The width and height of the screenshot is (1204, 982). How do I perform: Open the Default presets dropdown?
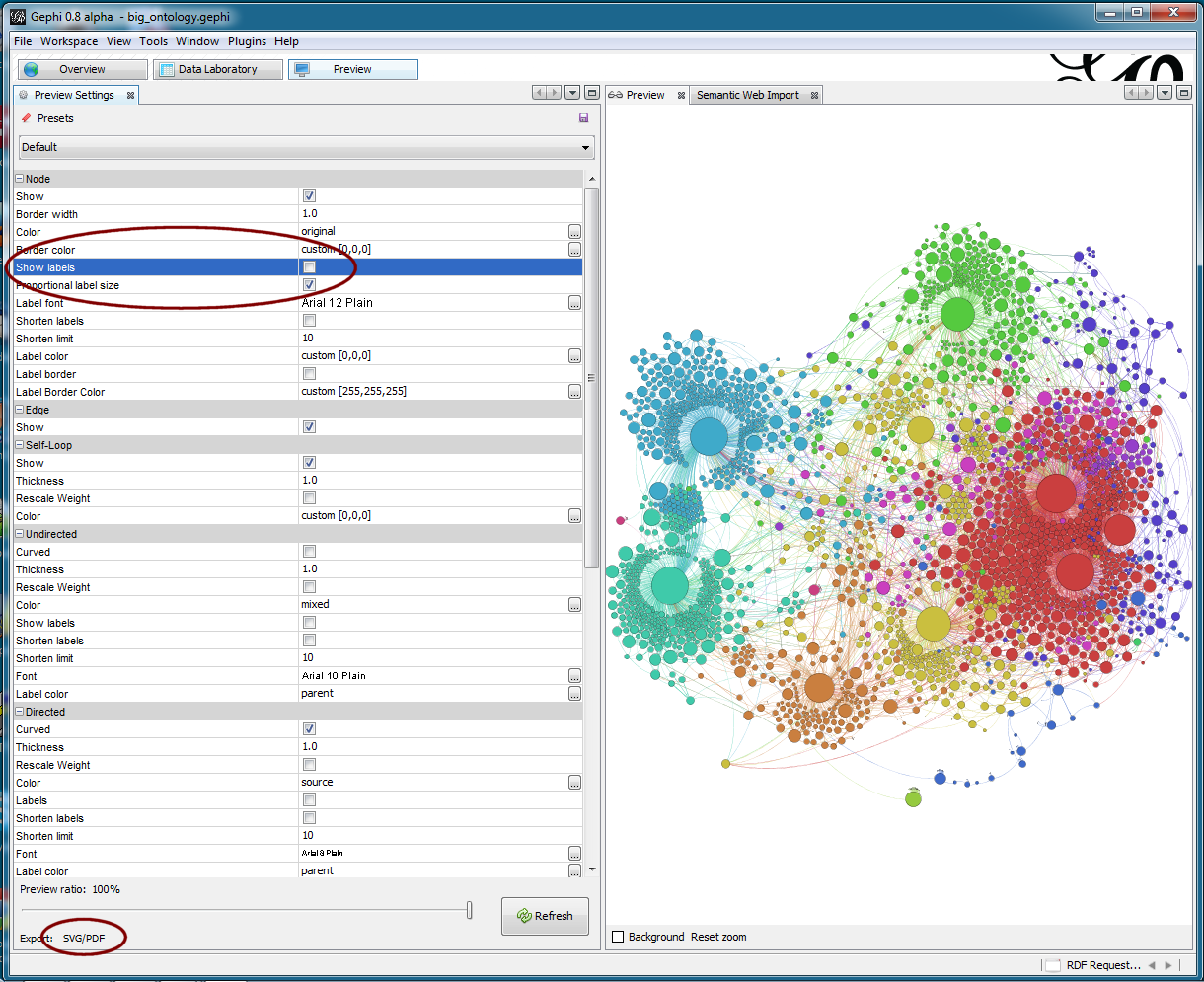click(x=307, y=147)
